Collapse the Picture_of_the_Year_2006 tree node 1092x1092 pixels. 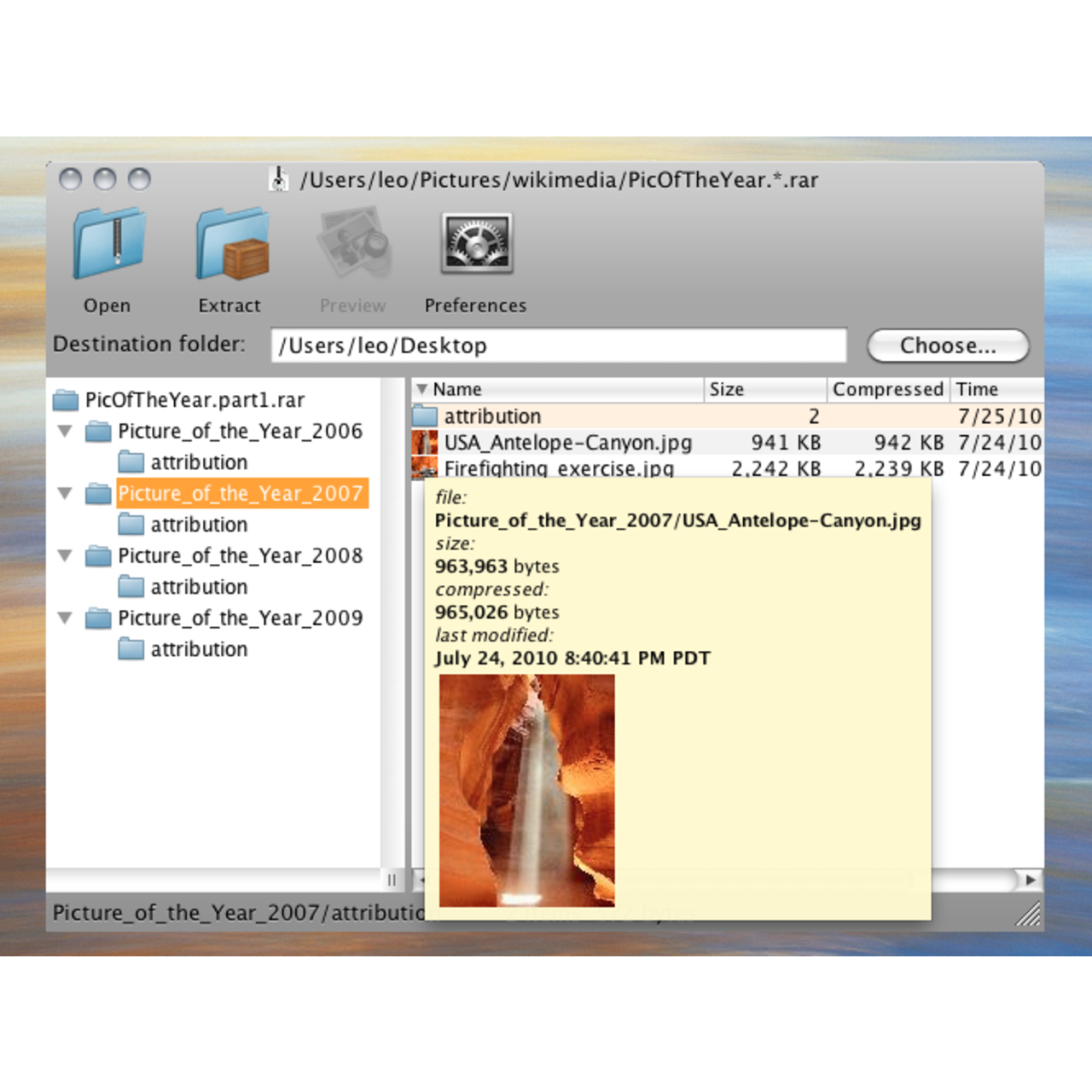coord(65,431)
